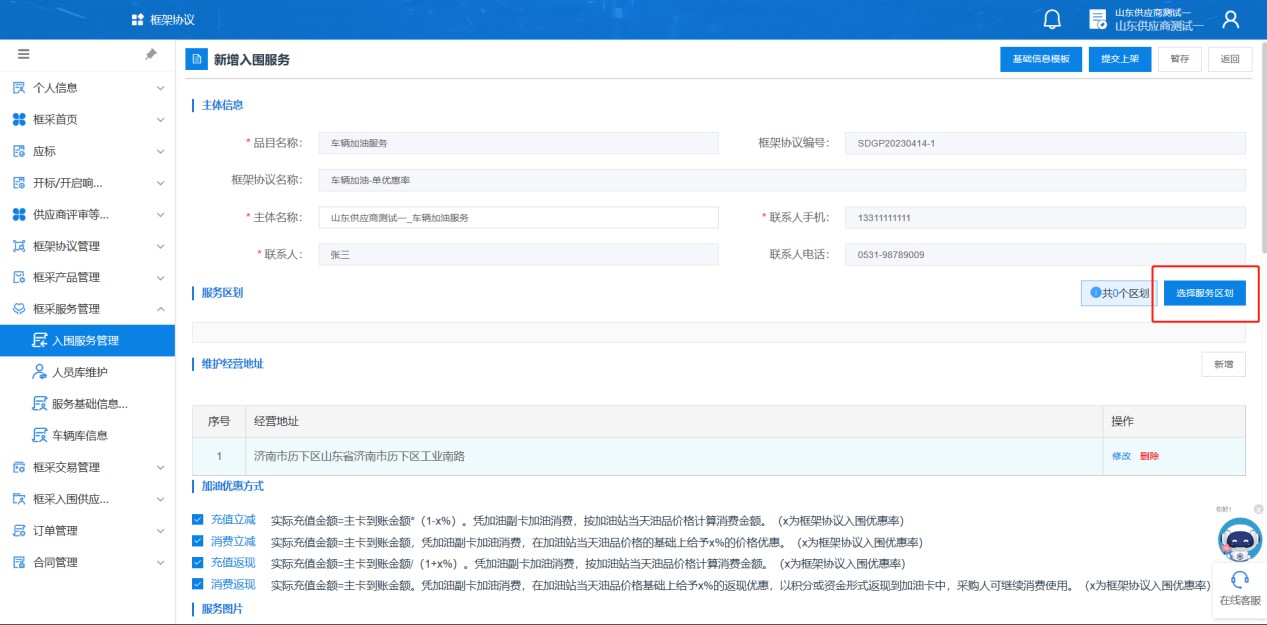Screen dimensions: 1267x625
Task: Click the 共0个区划 info badge
Action: tap(1119, 293)
